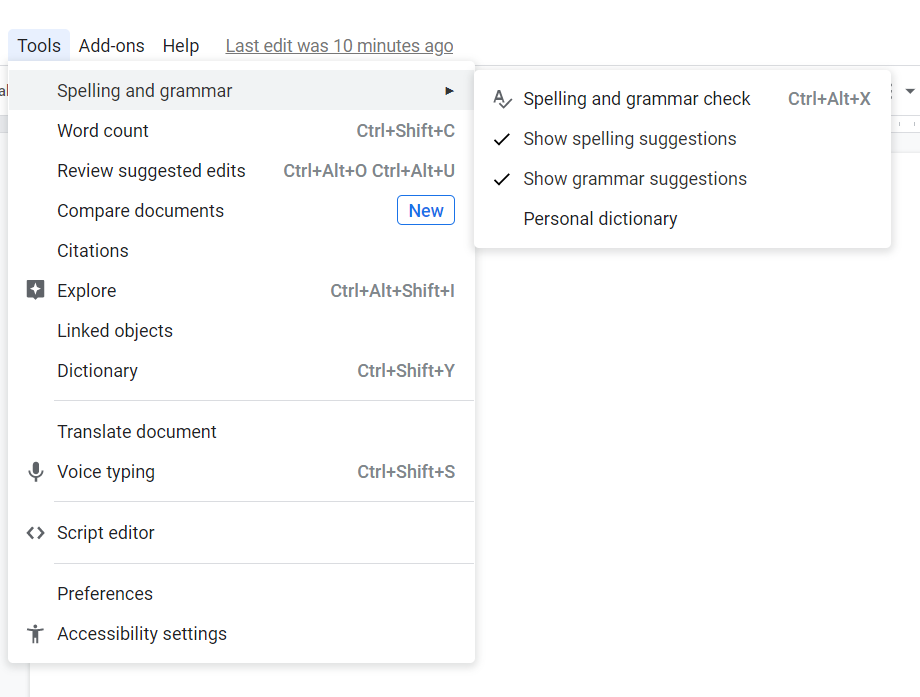Screen dimensions: 920x697
Task: Click the Ctrl+Alt+Shift+I shortcut text
Action: tap(393, 290)
